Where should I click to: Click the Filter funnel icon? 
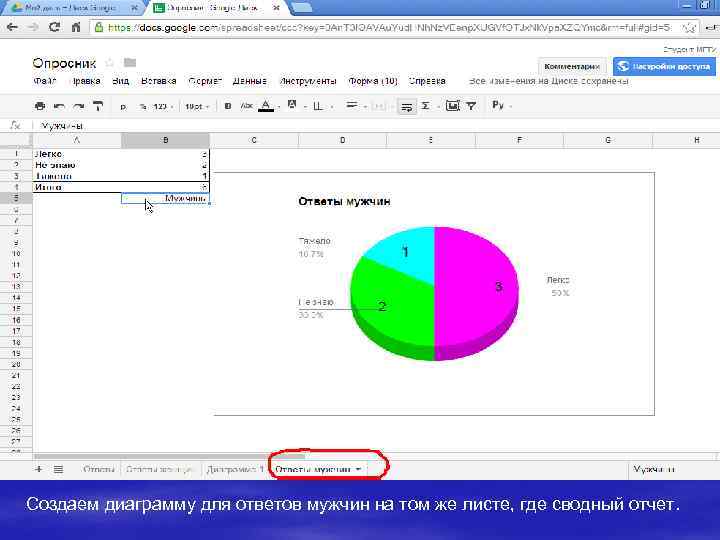click(471, 106)
